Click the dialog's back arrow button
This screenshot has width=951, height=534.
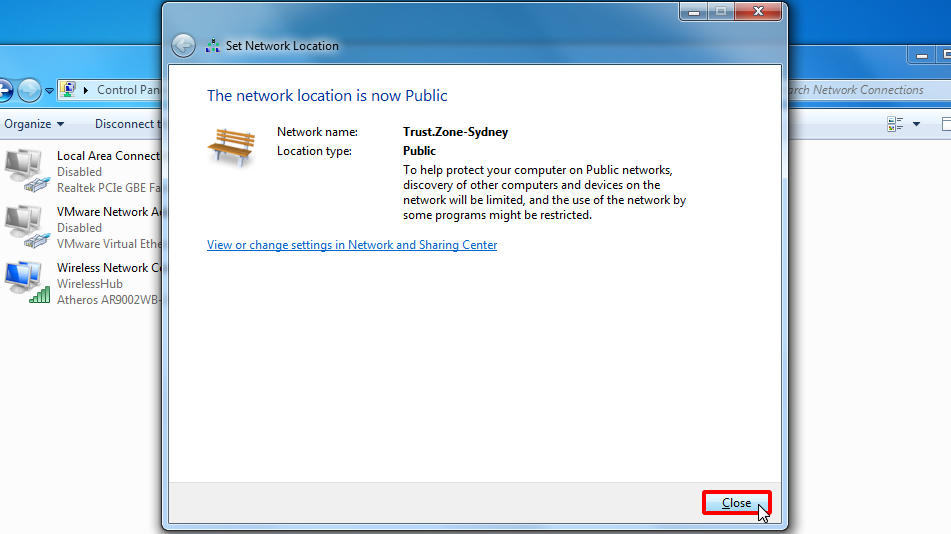coord(183,46)
